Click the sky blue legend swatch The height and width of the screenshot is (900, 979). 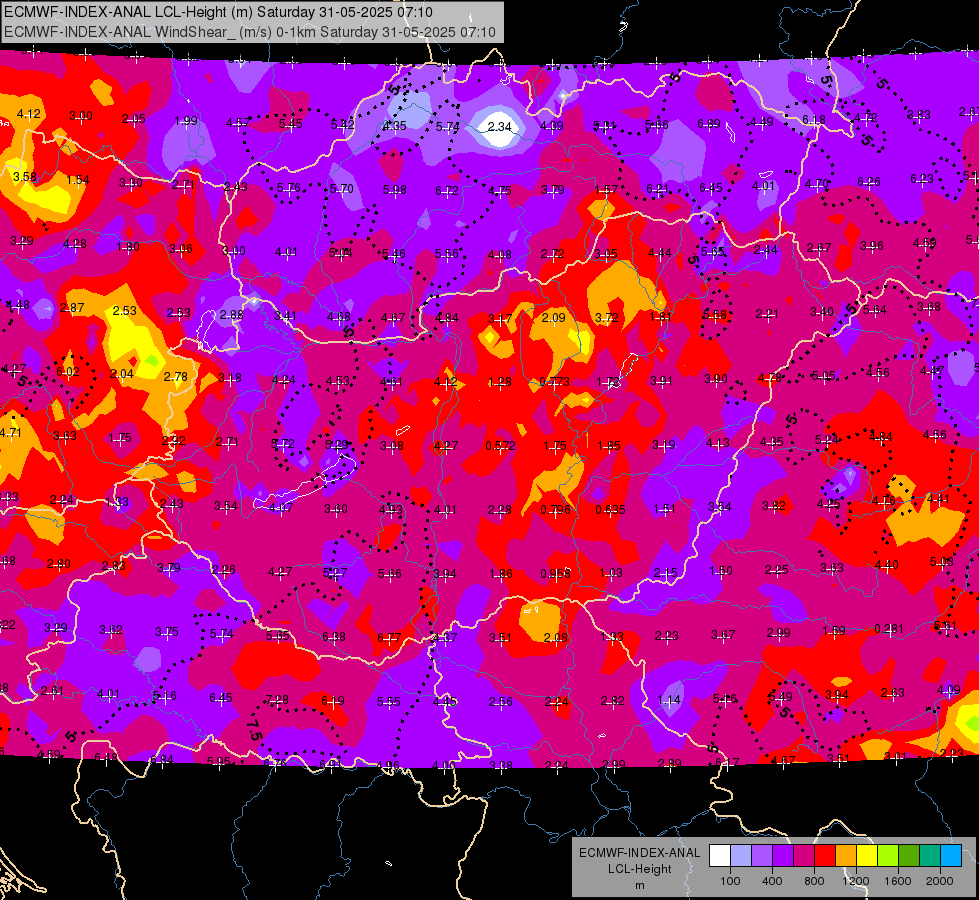pyautogui.click(x=951, y=856)
